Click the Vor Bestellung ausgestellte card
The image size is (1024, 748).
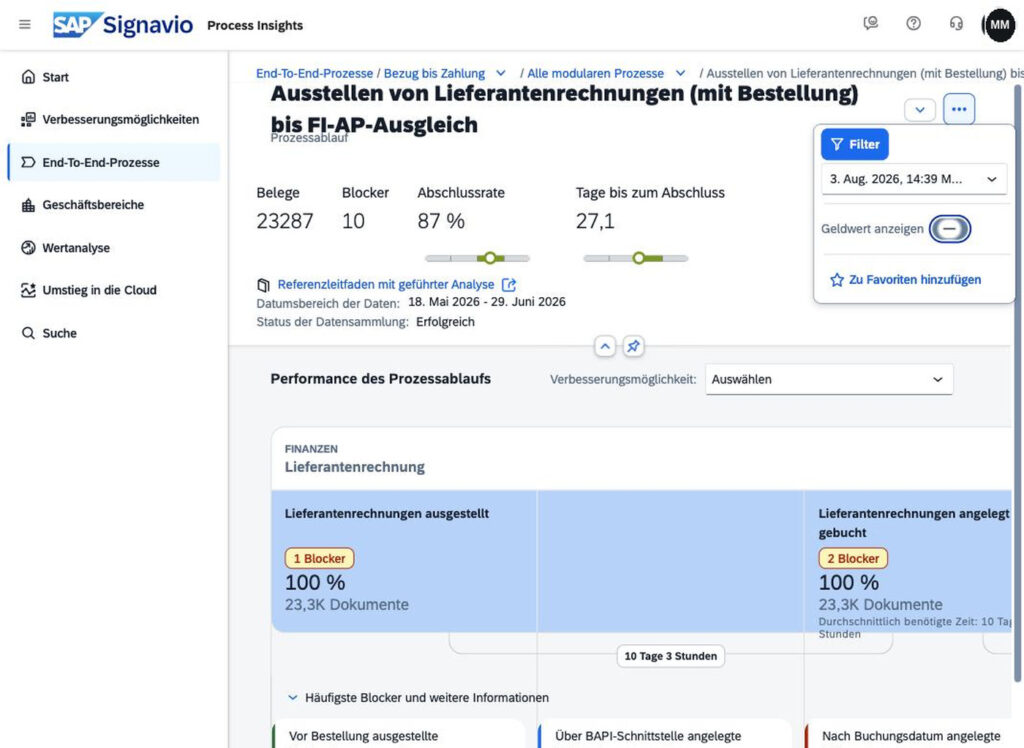coord(398,734)
